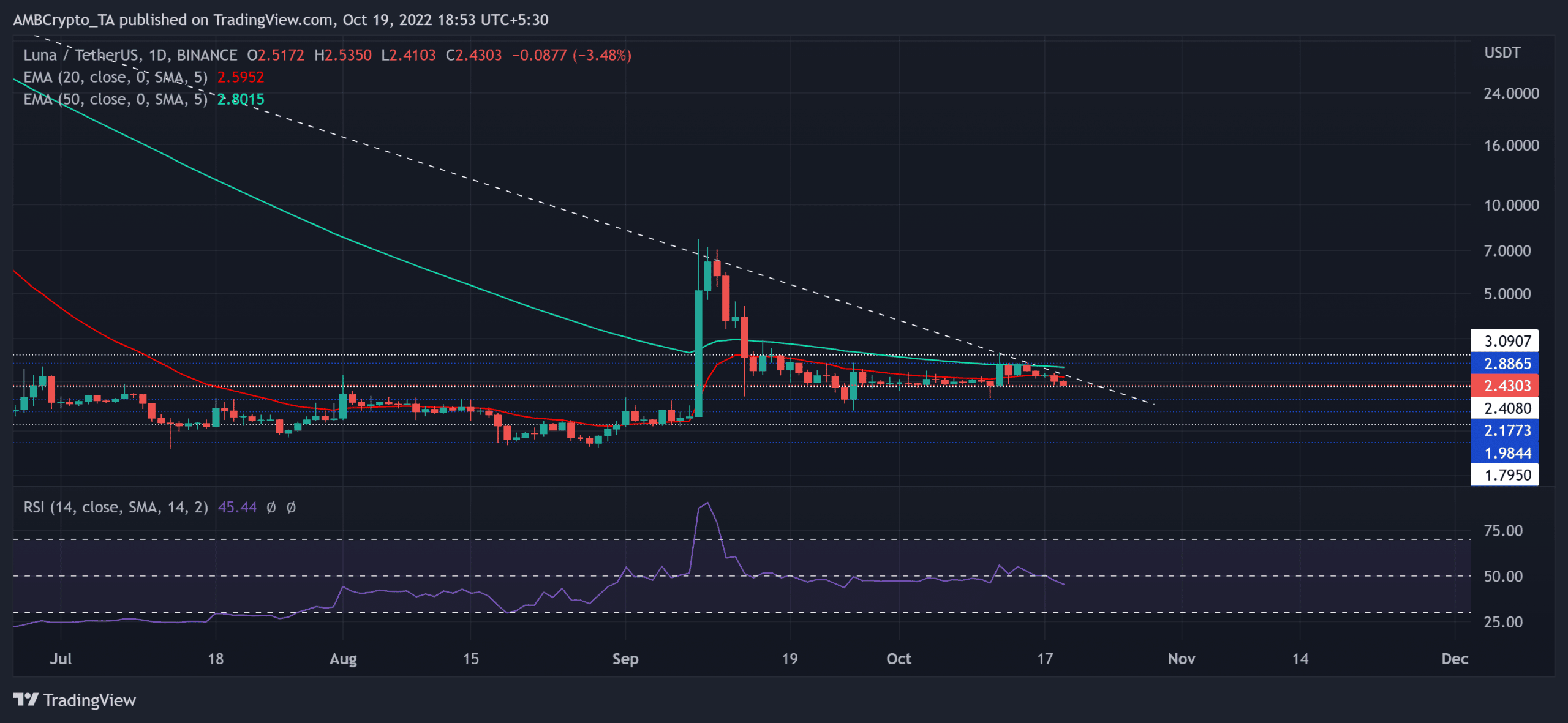Click the Sep date label

625,659
